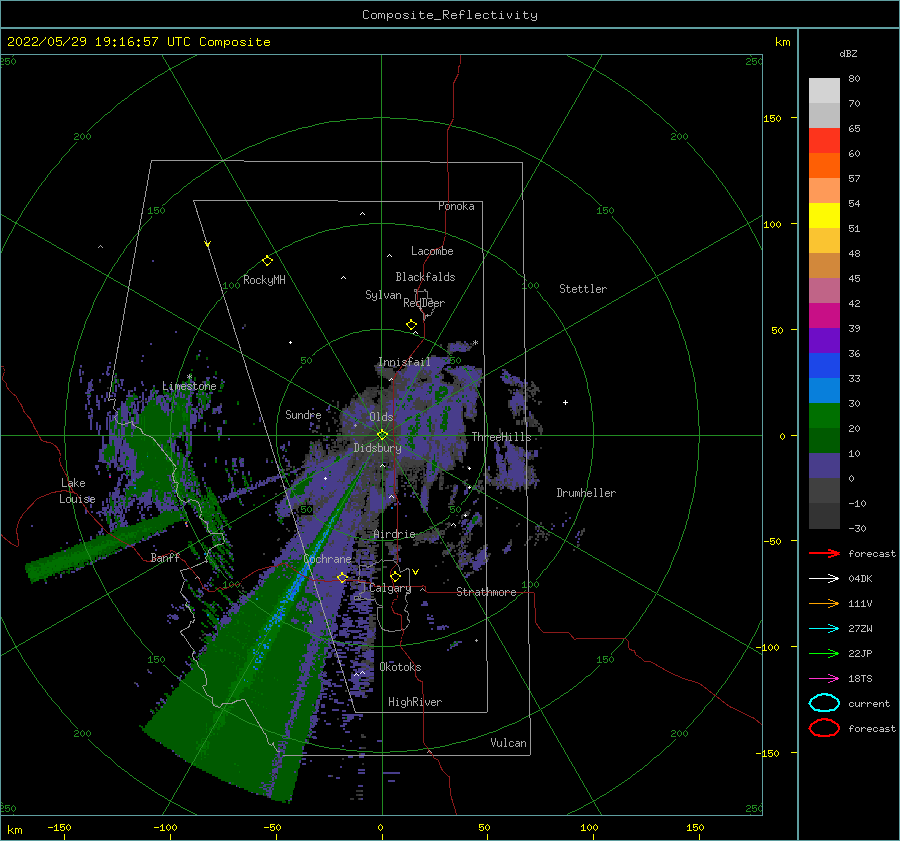Image resolution: width=900 pixels, height=841 pixels.
Task: Click the Ponoka city label
Action: coord(456,206)
